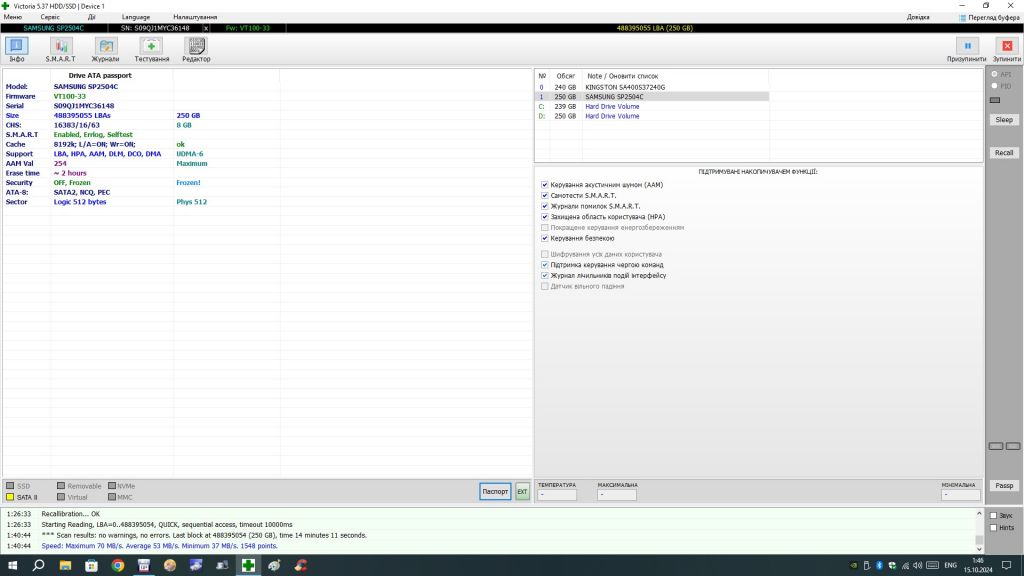Image resolution: width=1024 pixels, height=576 pixels.
Task: Toggle Захищена область користувача (HPA) checkbox
Action: [x=545, y=217]
